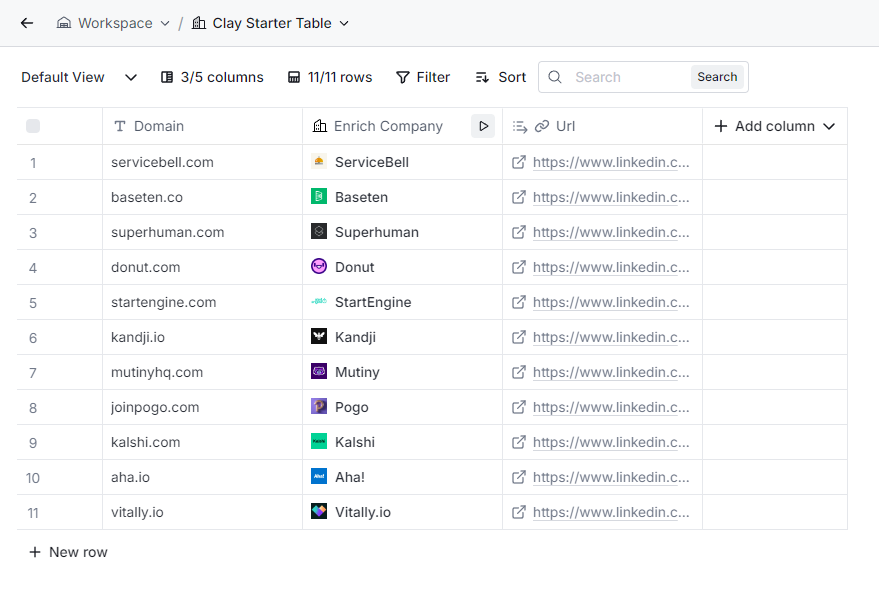Open the 11/11 rows menu
879x607 pixels.
(330, 77)
